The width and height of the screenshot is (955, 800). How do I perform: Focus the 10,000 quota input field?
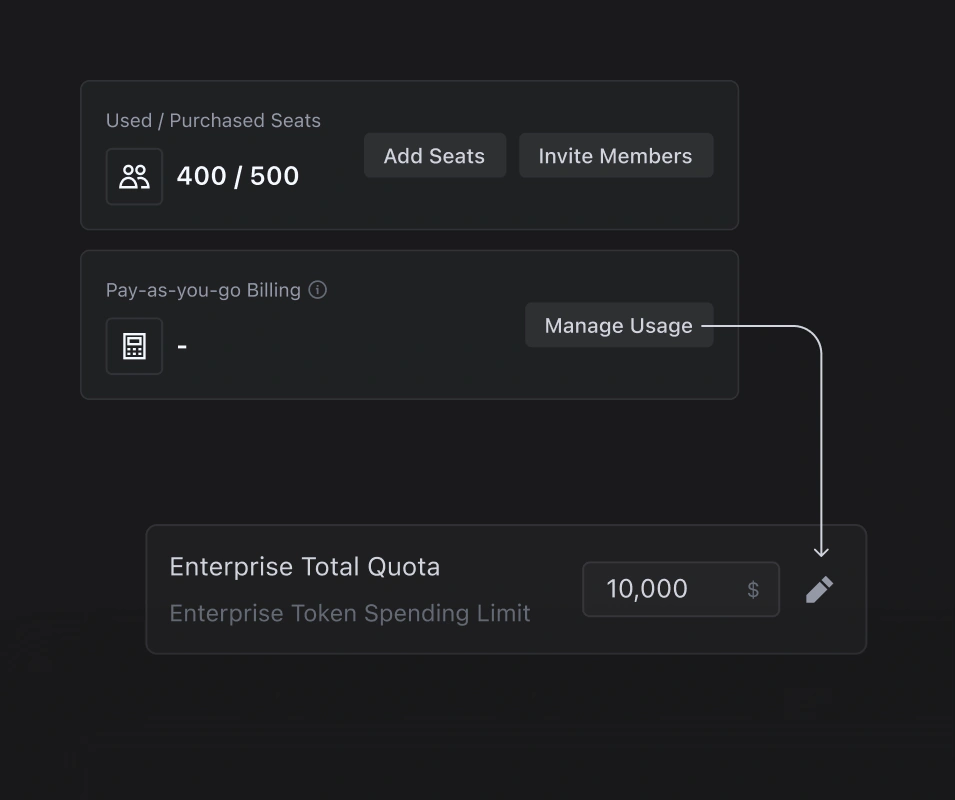tap(681, 589)
